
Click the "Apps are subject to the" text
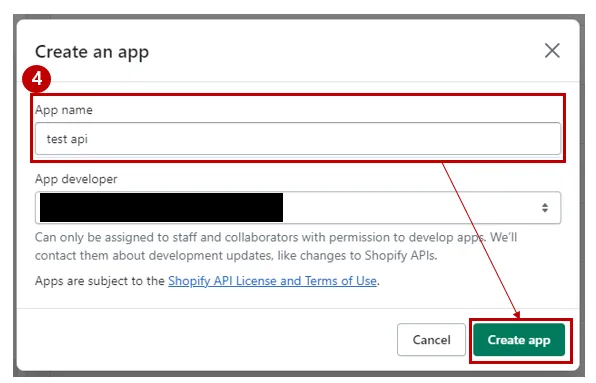click(100, 281)
